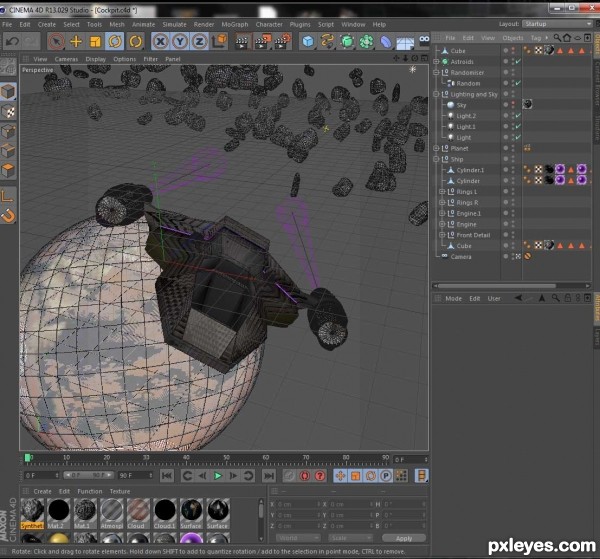
Task: Toggle the enable checkmark for Light.2
Action: [x=518, y=116]
